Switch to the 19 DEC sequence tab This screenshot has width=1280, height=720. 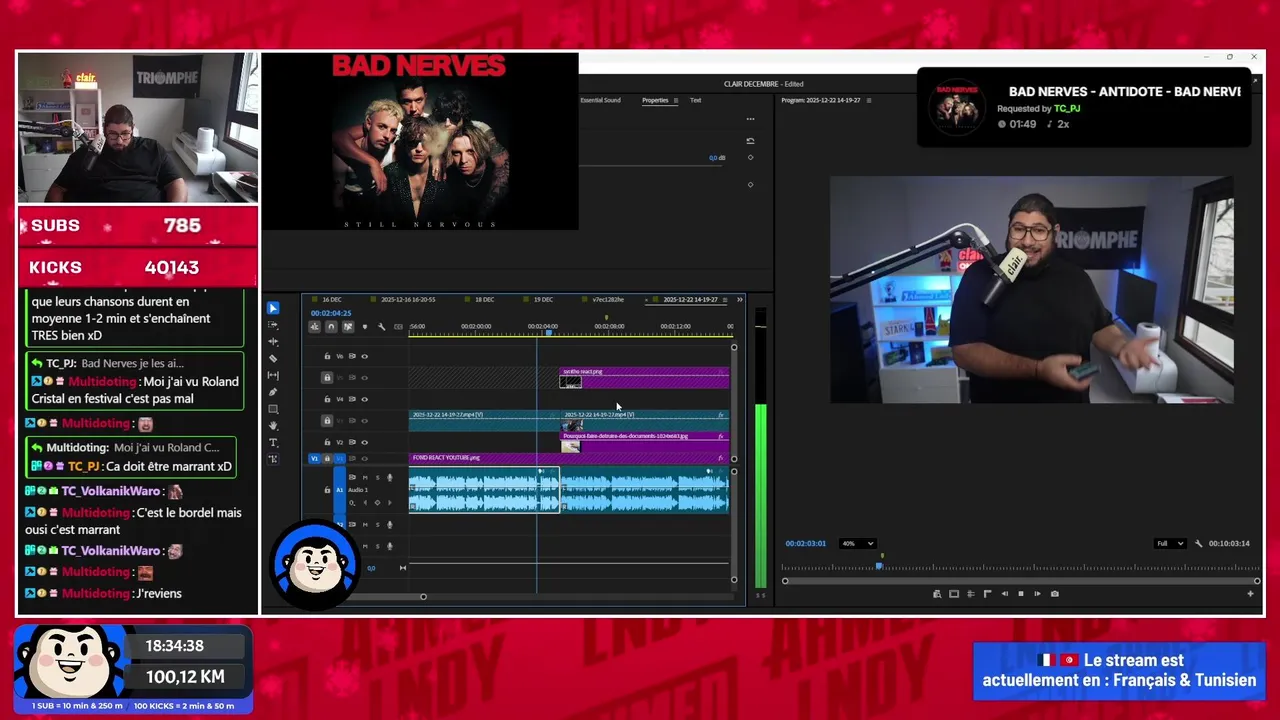[x=543, y=299]
